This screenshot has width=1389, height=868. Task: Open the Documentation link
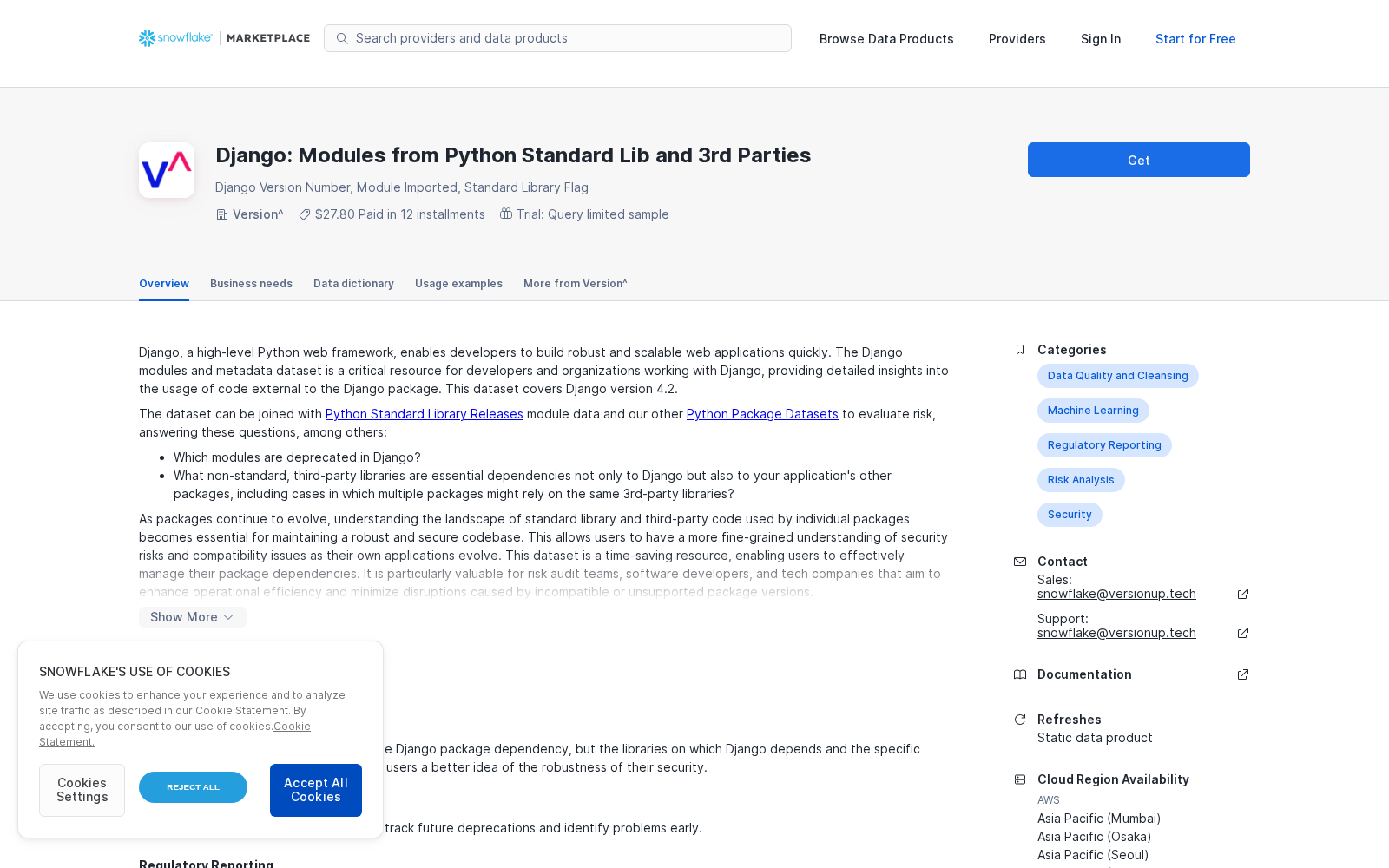(x=1084, y=674)
